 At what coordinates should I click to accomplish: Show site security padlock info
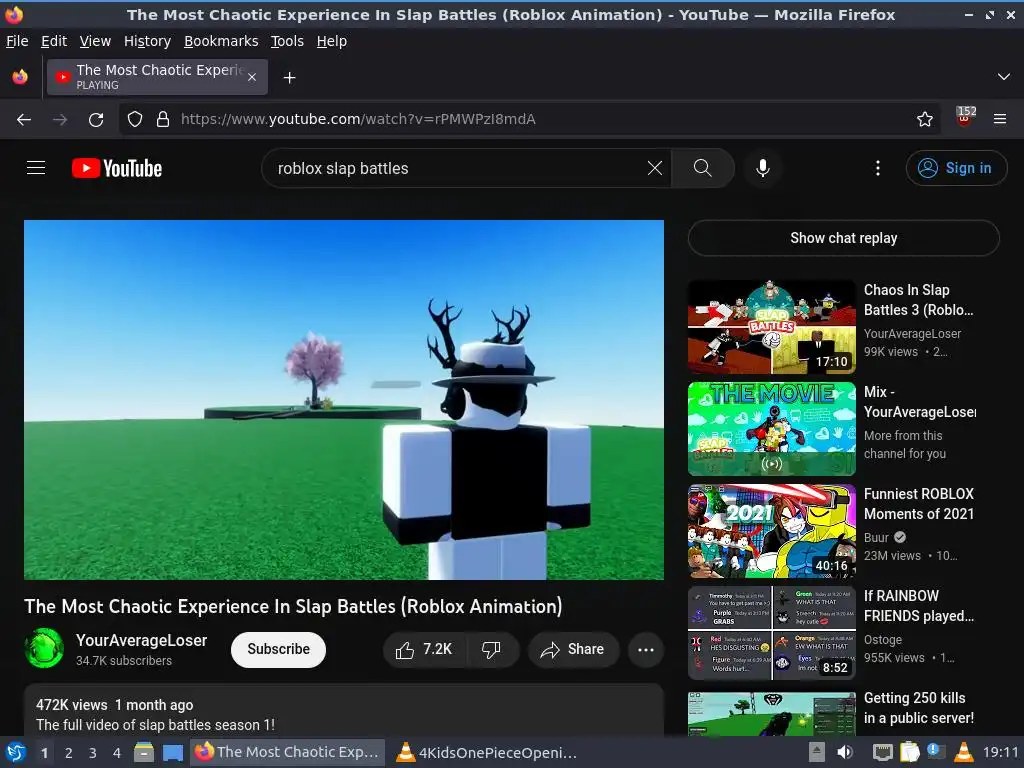(x=163, y=119)
